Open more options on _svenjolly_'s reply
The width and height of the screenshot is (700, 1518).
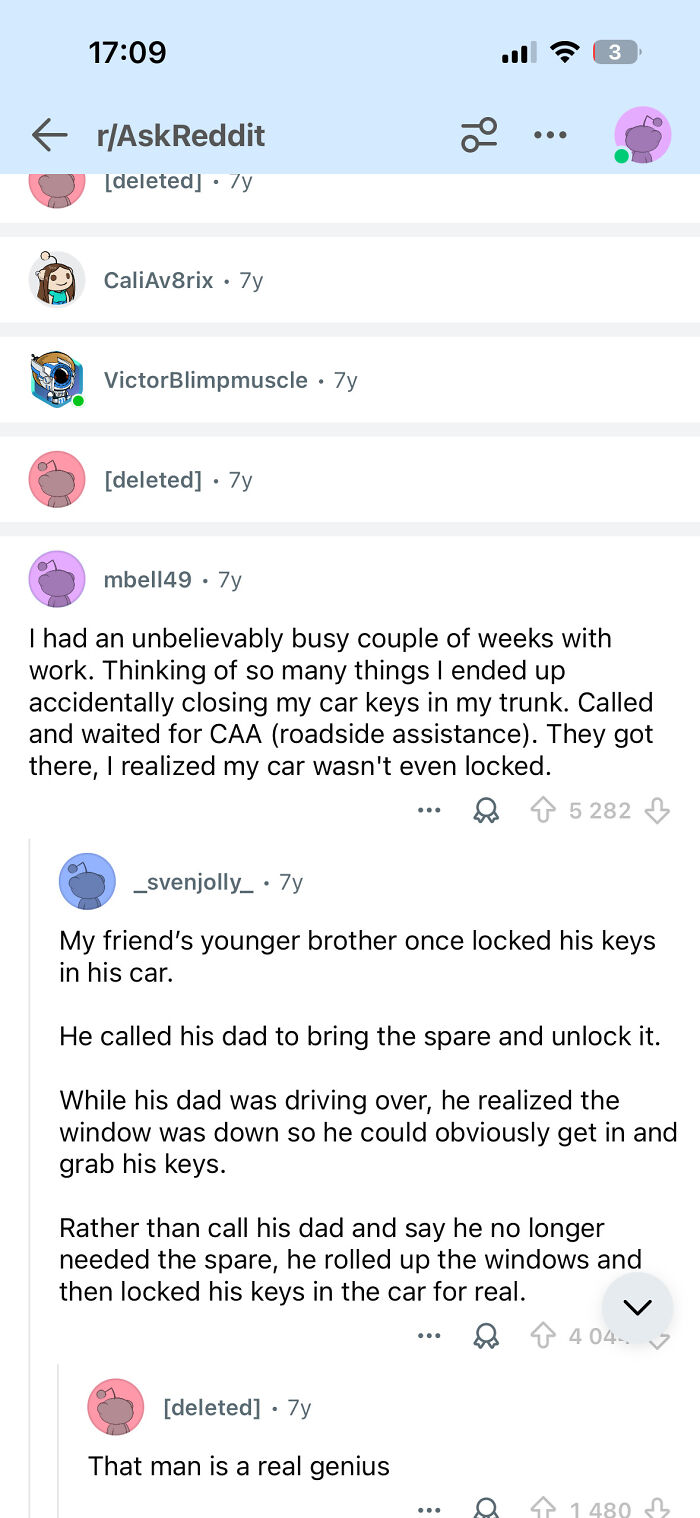pyautogui.click(x=429, y=1337)
